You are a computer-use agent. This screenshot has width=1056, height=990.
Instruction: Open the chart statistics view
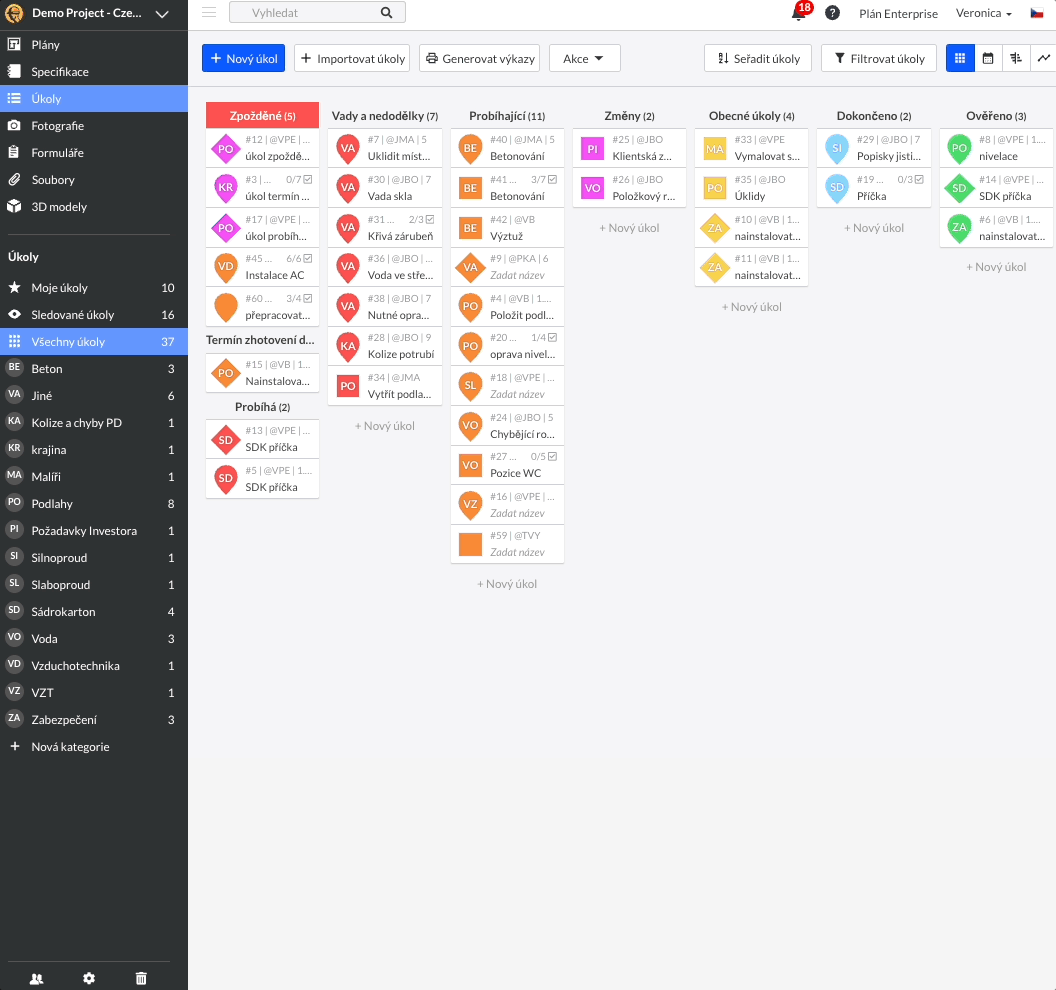tap(1043, 58)
